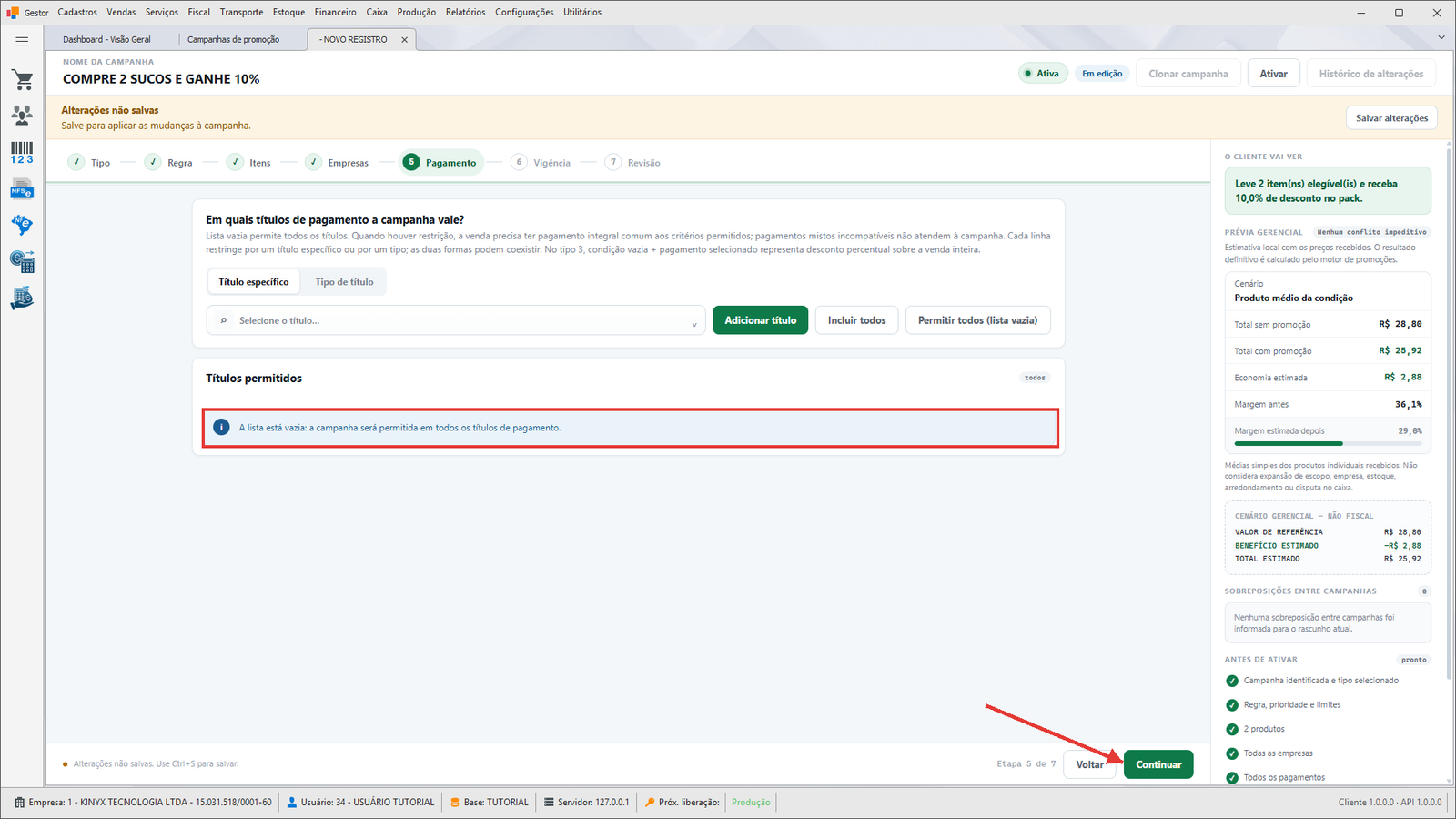This screenshot has height=819, width=1456.
Task: Open the hand holding money bag icon
Action: click(x=22, y=298)
